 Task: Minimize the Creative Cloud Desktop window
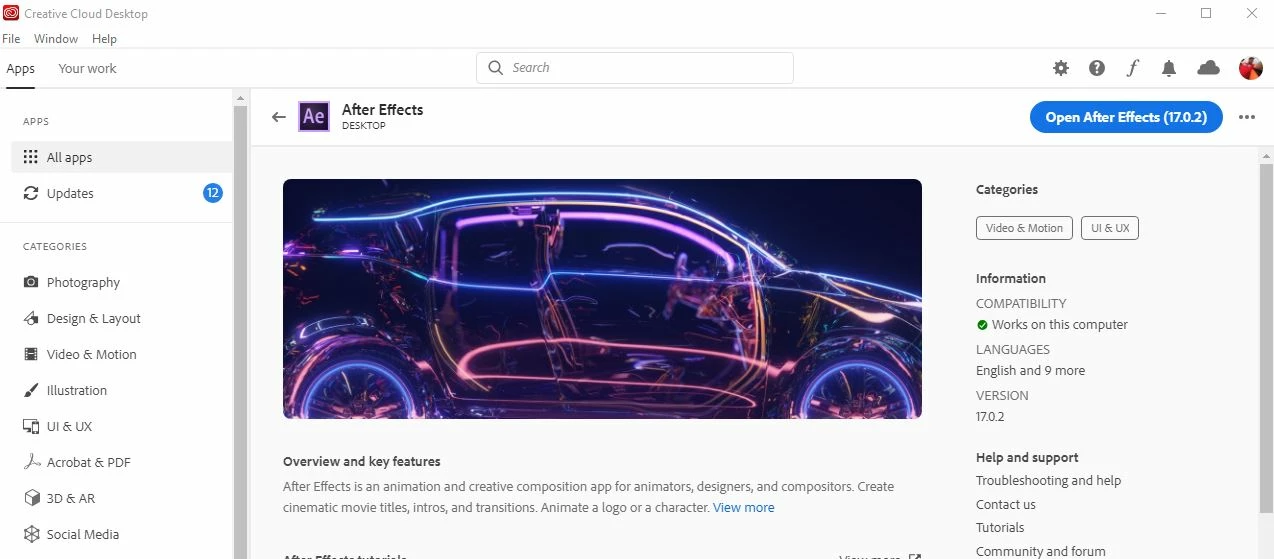coord(1160,13)
